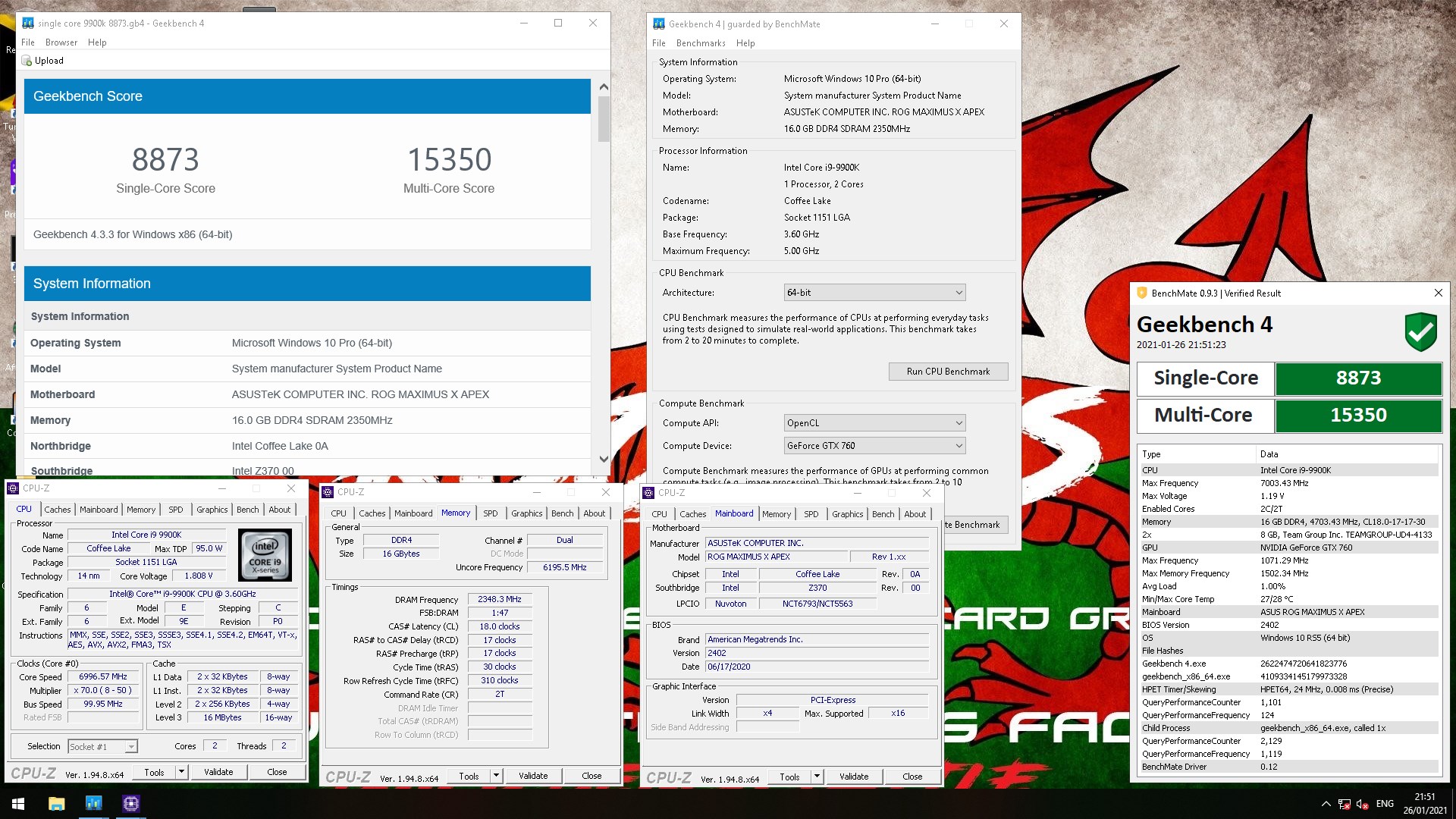Viewport: 1456px width, 819px height.
Task: Click the CPU-Z taskbar icon
Action: [130, 804]
